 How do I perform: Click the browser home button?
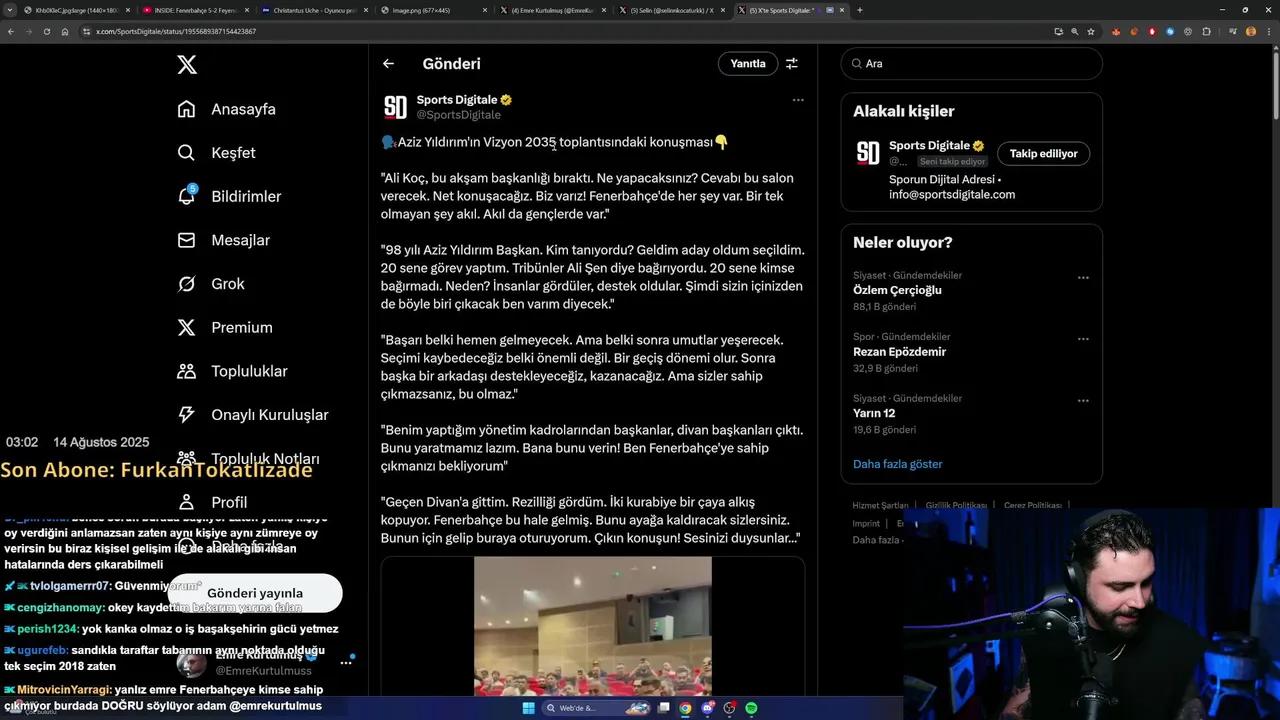coord(65,31)
